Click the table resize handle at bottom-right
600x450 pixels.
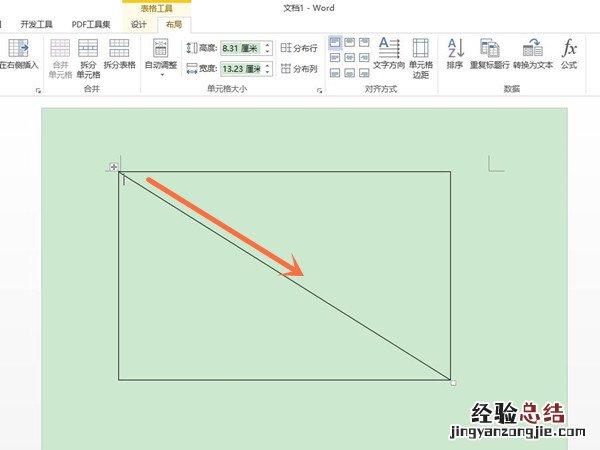point(453,383)
